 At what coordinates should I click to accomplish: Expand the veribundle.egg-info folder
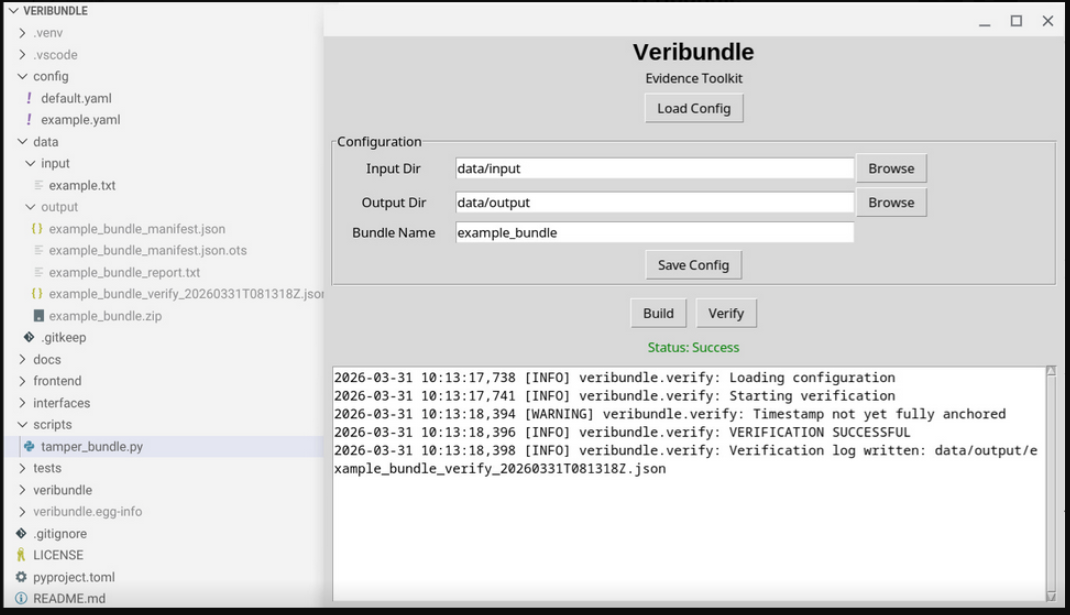pyautogui.click(x=22, y=511)
